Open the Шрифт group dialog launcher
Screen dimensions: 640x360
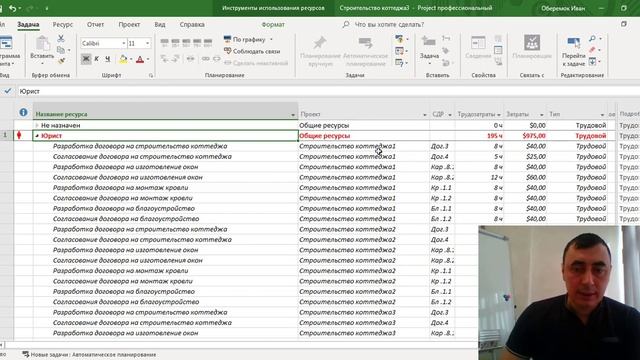151,76
